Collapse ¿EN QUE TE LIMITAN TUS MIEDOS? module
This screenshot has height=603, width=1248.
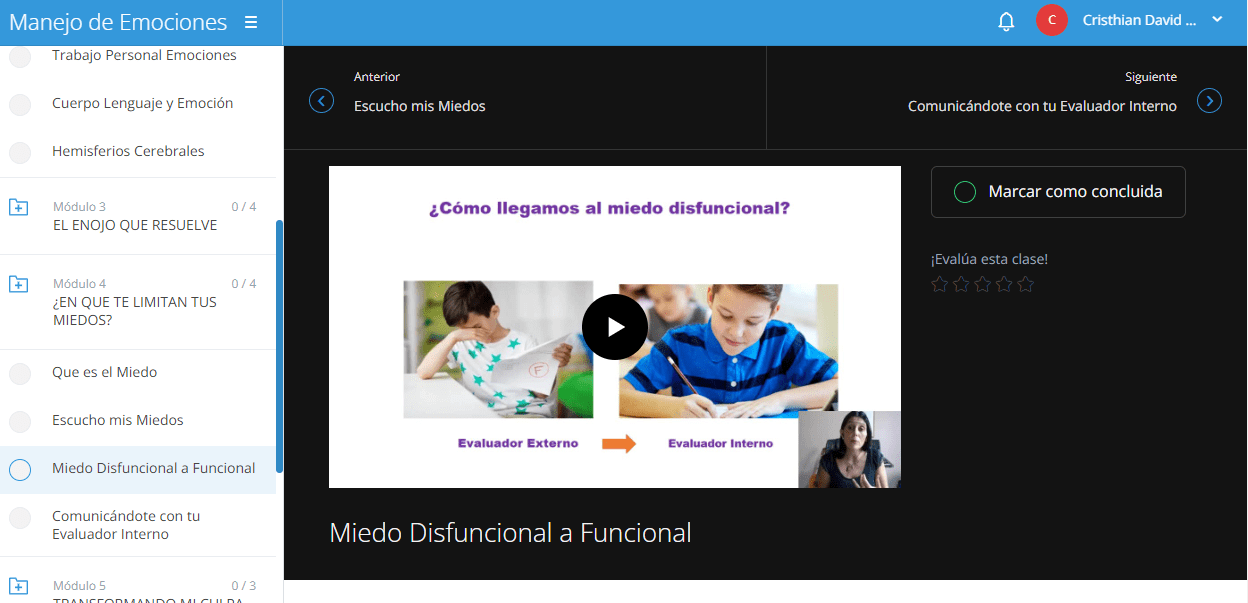point(134,310)
